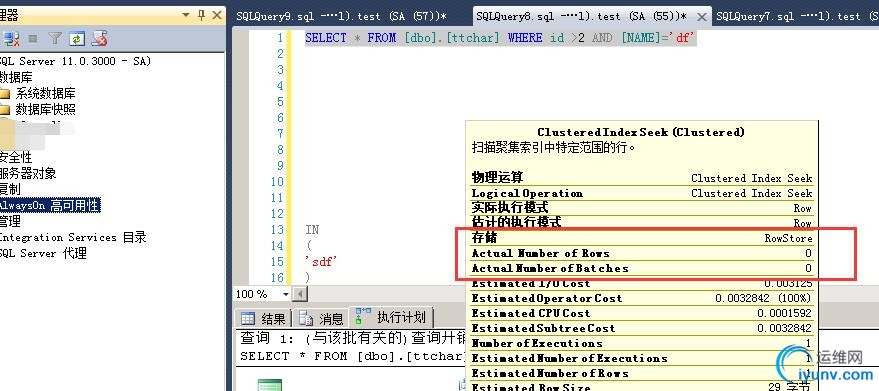Select the SQL Server 代理 node
The height and width of the screenshot is (391, 879).
pyautogui.click(x=43, y=253)
